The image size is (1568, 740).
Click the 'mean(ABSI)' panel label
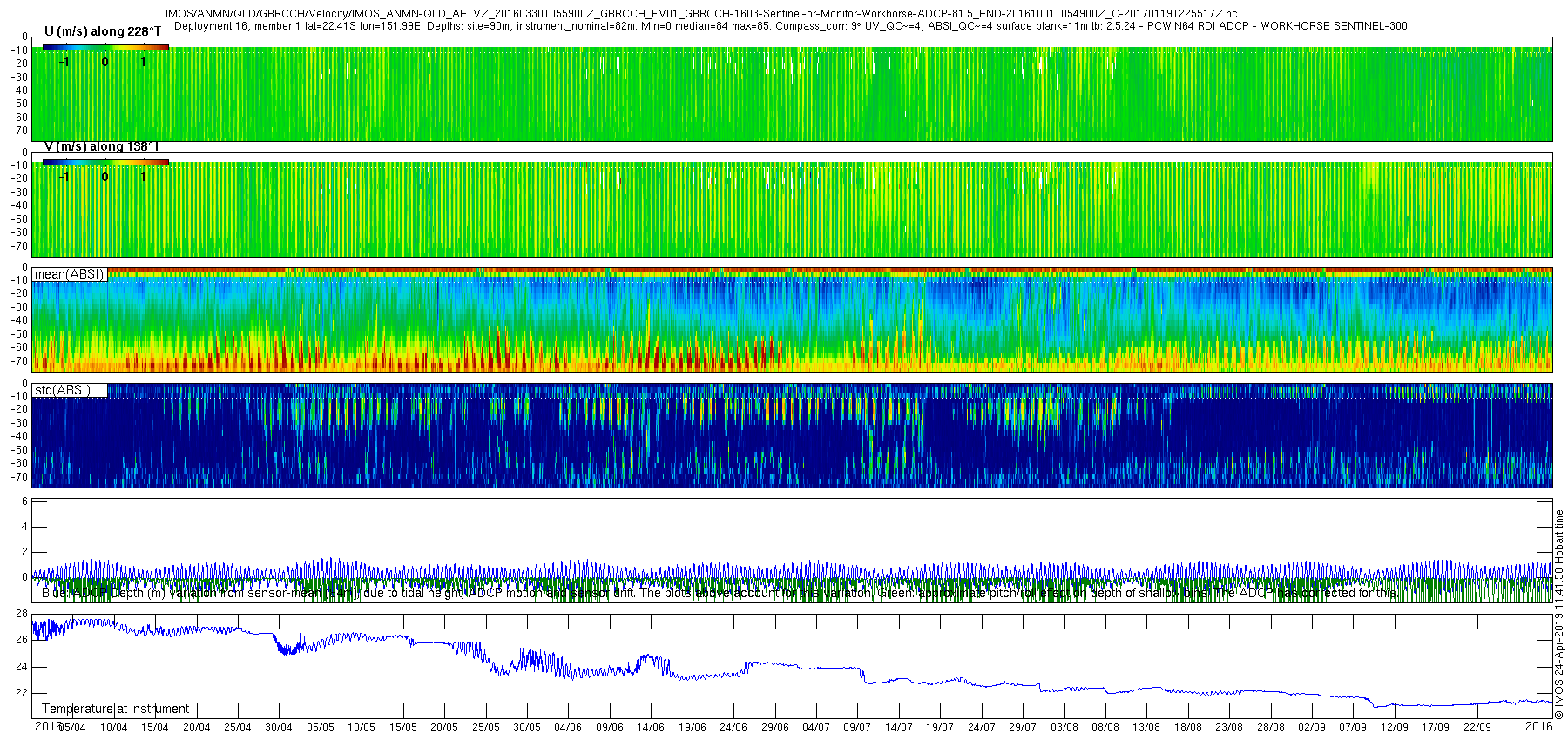point(69,274)
